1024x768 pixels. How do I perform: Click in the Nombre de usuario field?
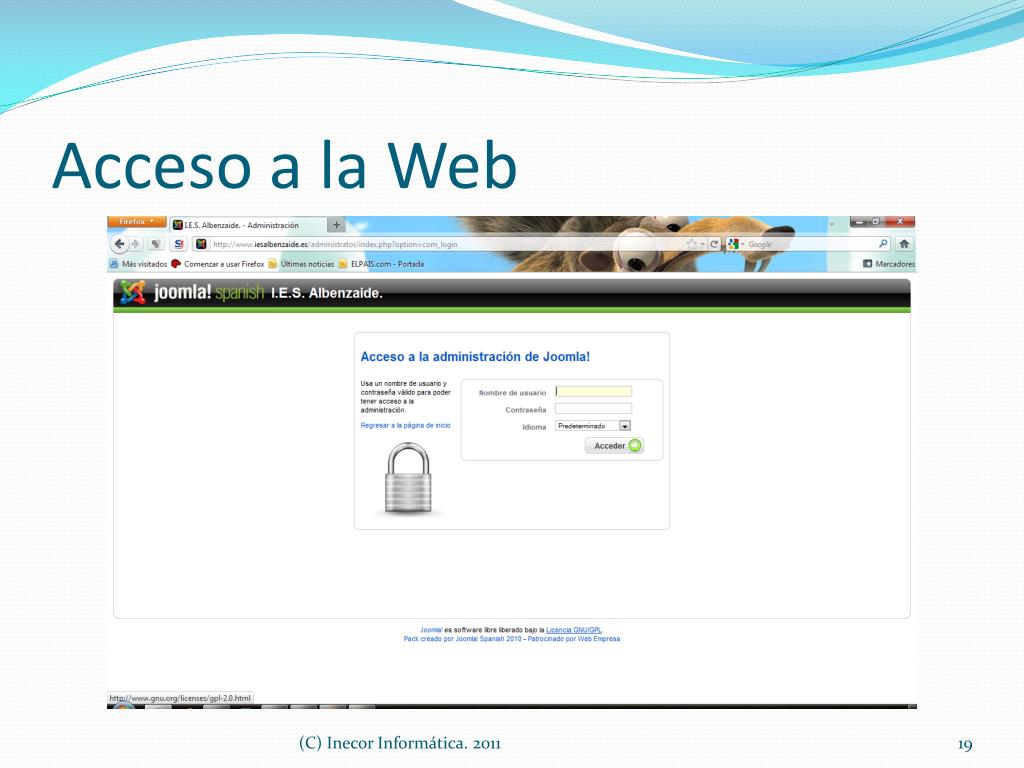pyautogui.click(x=594, y=391)
